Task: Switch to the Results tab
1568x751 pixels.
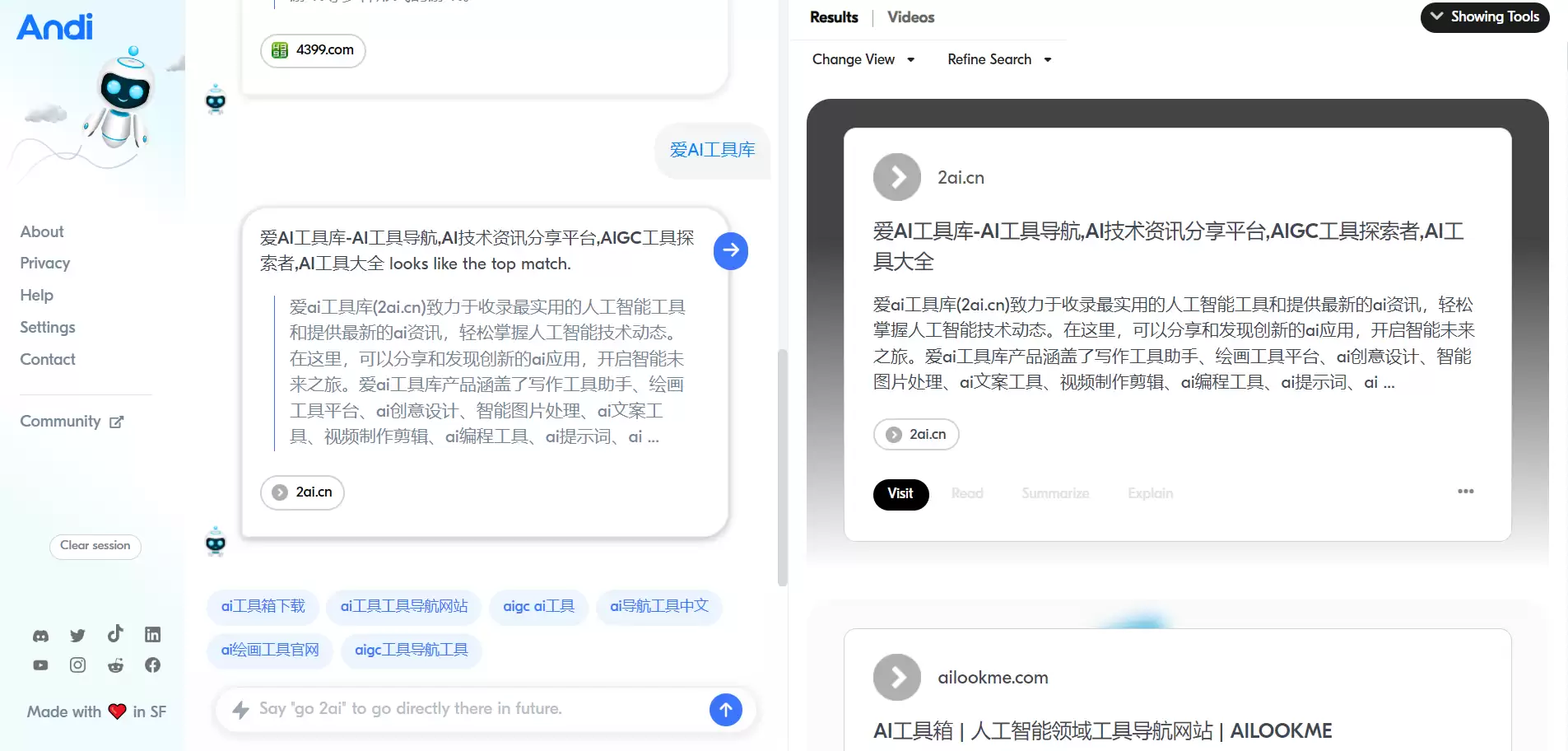Action: tap(834, 17)
